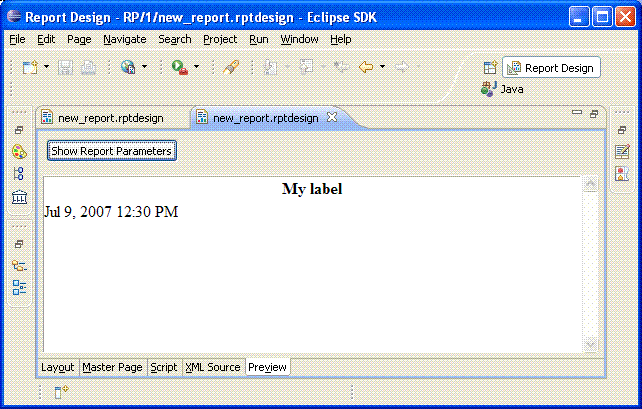The width and height of the screenshot is (642, 409).
Task: Maximize the Eclipse SDK window
Action: [x=602, y=17]
